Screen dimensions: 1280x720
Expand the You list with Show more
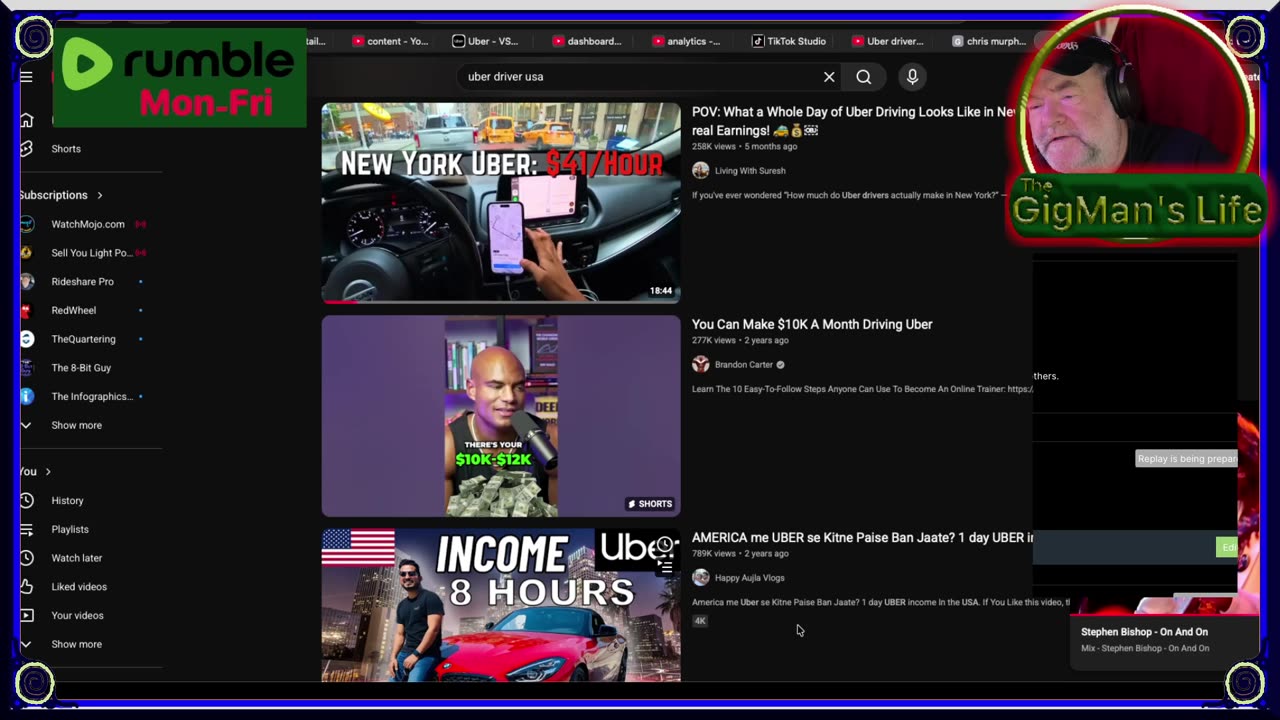point(77,644)
